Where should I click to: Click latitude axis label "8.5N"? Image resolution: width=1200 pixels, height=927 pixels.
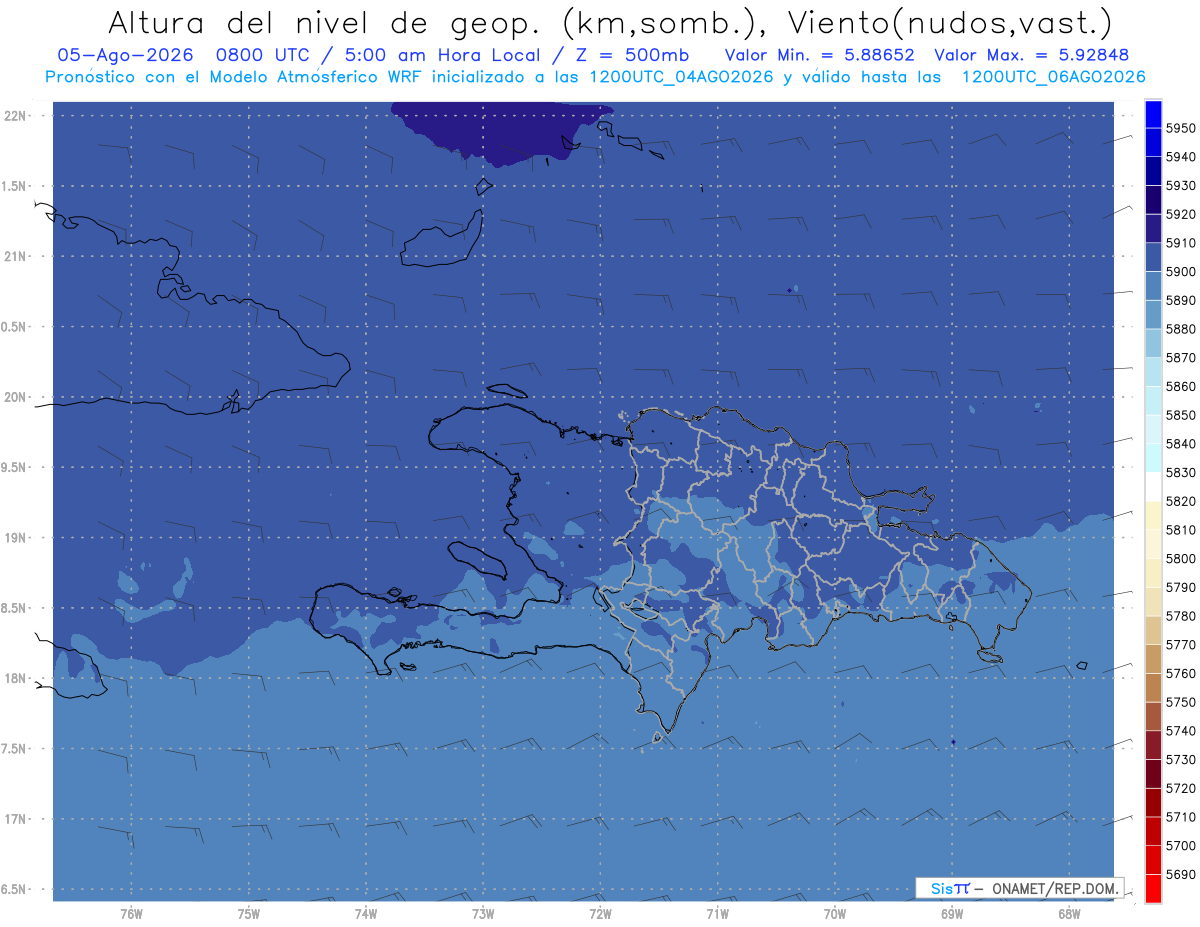(x=15, y=608)
